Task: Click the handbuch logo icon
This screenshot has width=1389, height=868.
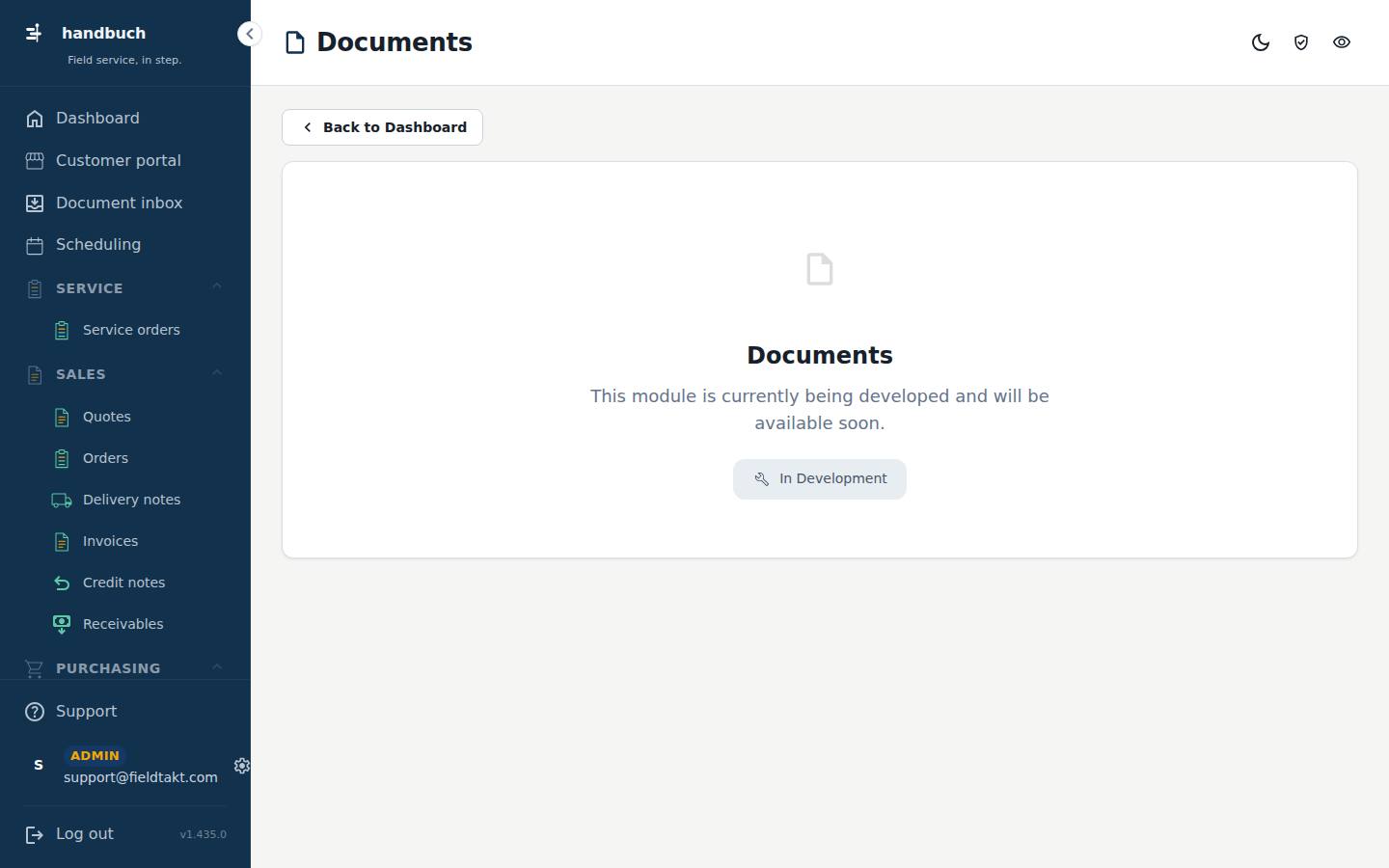Action: coord(34,33)
